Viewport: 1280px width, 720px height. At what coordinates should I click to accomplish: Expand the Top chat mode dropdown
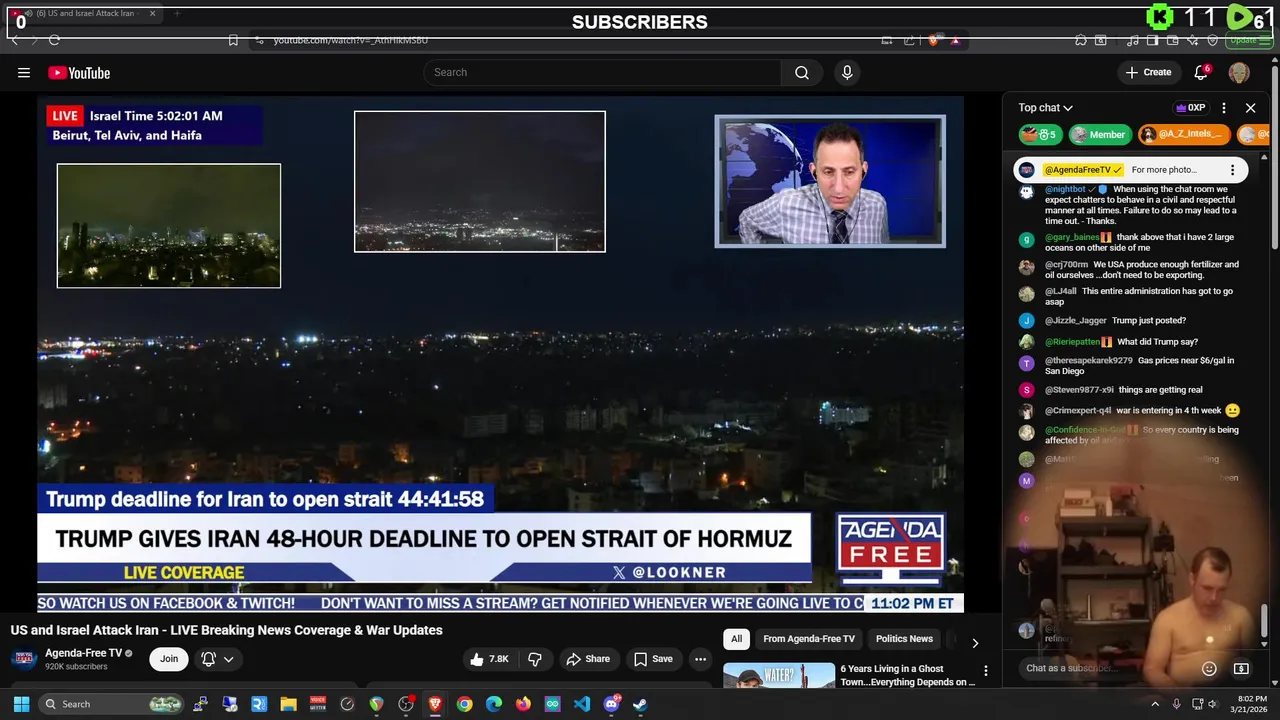coord(1045,107)
